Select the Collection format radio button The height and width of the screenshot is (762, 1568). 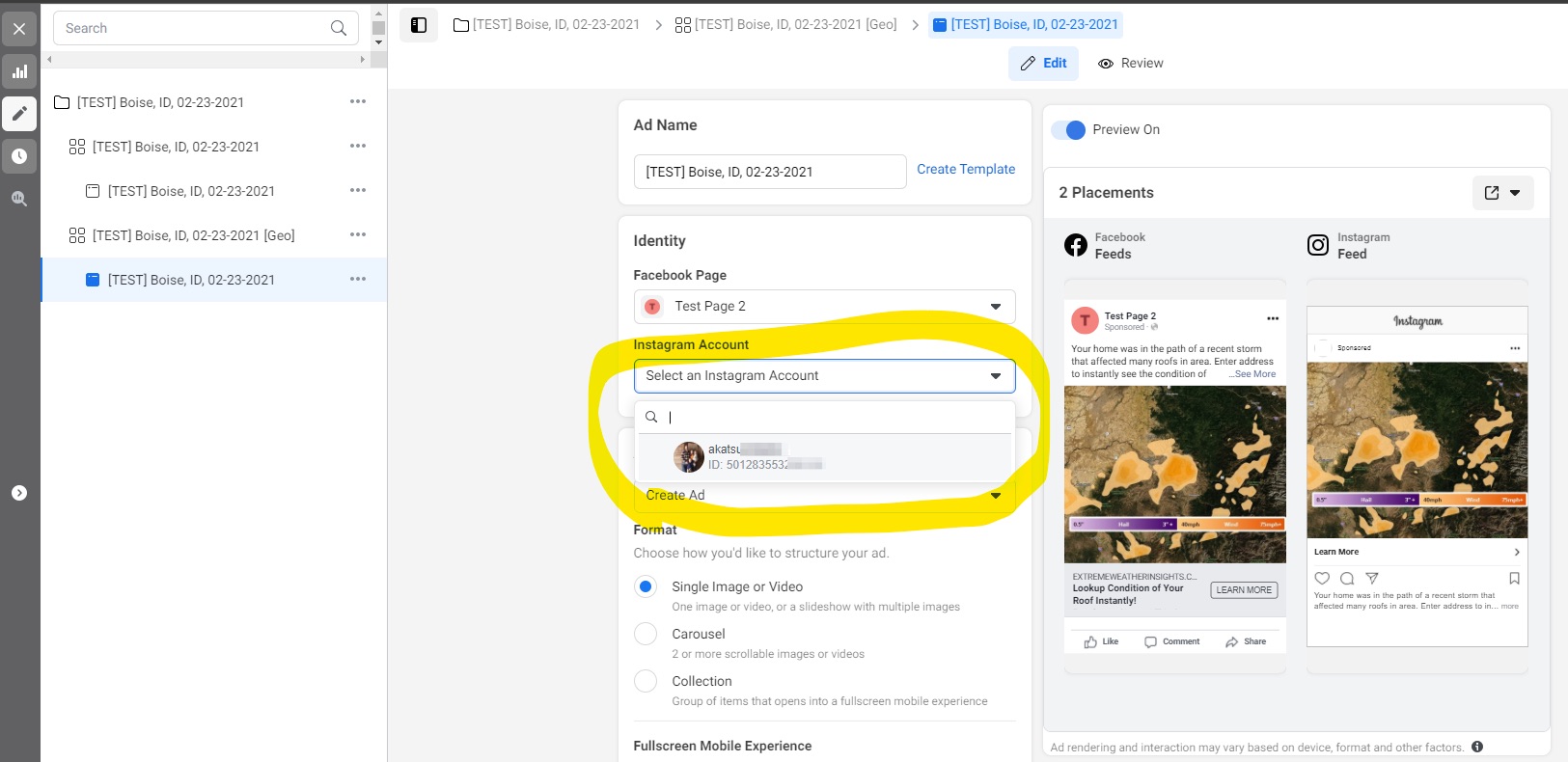coord(646,681)
